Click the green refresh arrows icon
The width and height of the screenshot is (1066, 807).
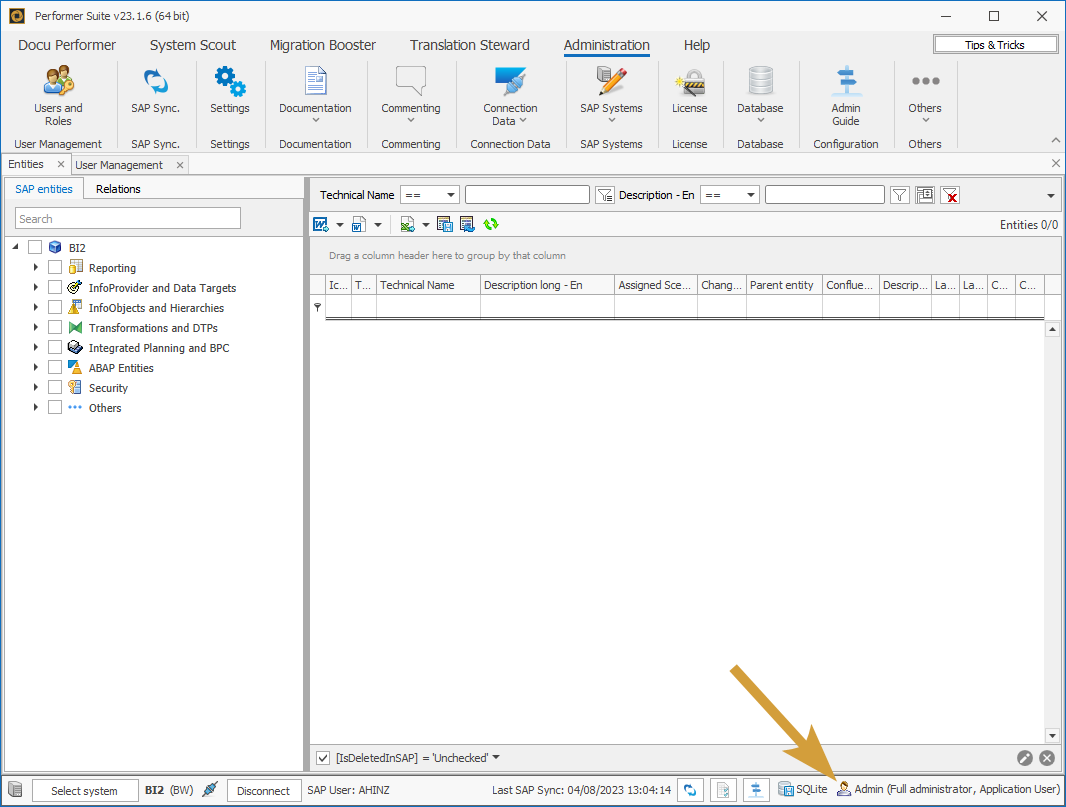click(x=491, y=225)
